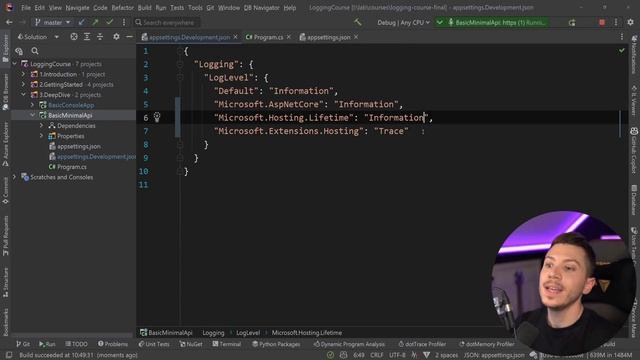640x360 pixels.
Task: Open Solution explorer options gear
Action: [x=116, y=37]
